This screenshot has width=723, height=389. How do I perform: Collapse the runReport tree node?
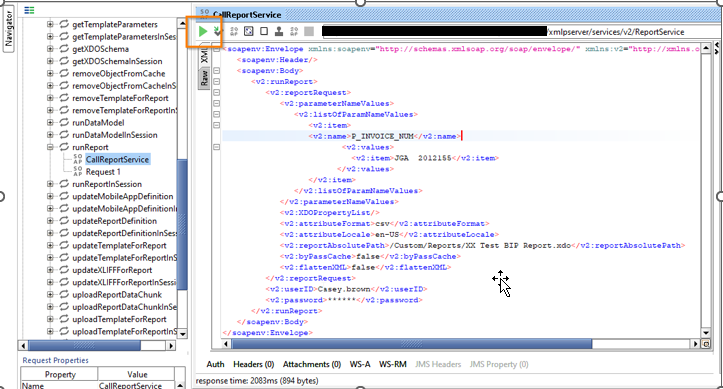(x=50, y=147)
